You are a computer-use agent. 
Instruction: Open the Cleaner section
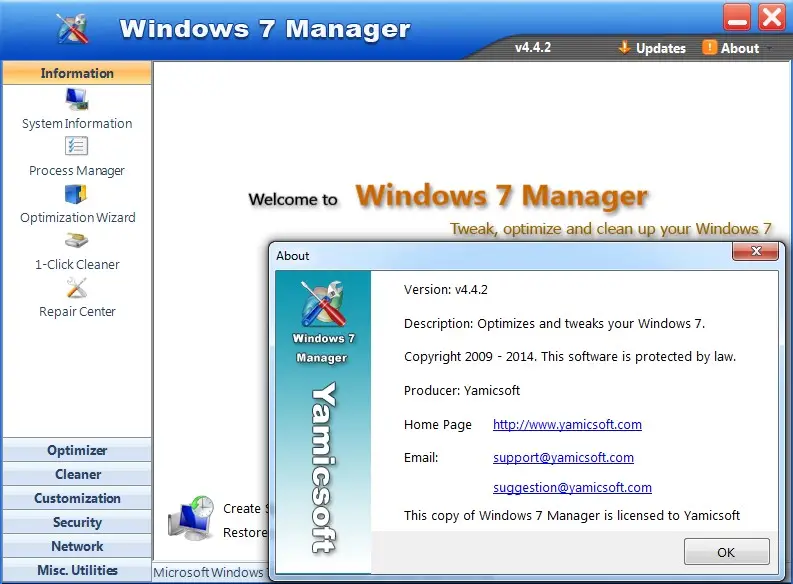pos(77,474)
